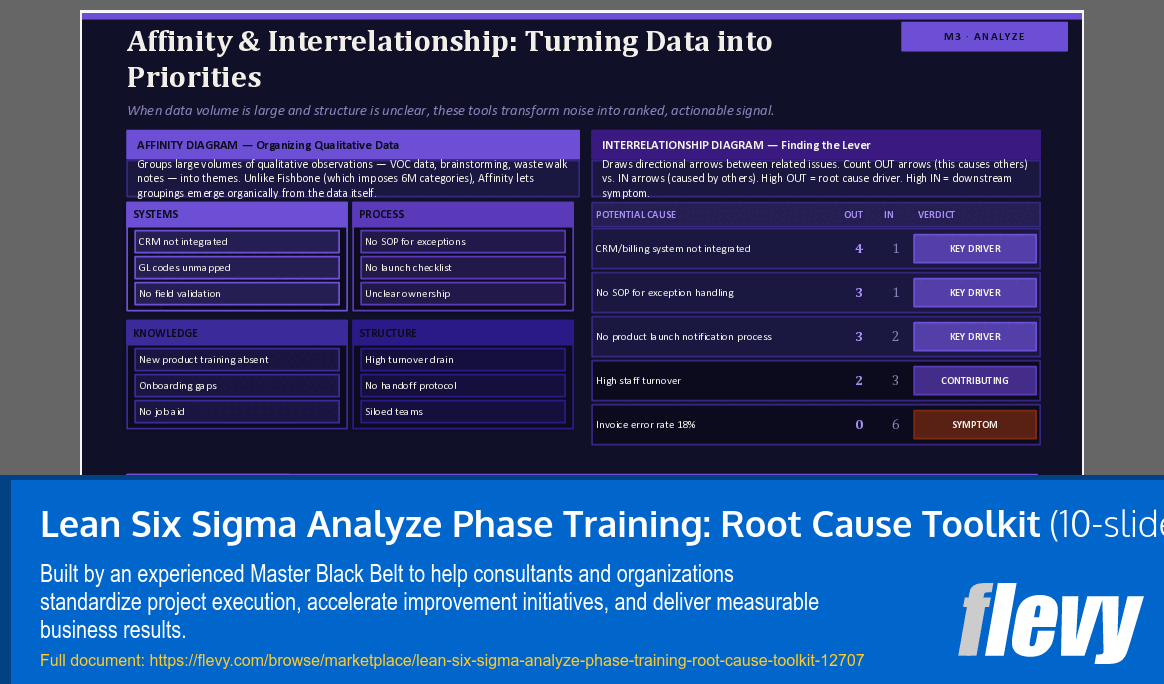Select the Onboarding gaps note

[x=237, y=385]
